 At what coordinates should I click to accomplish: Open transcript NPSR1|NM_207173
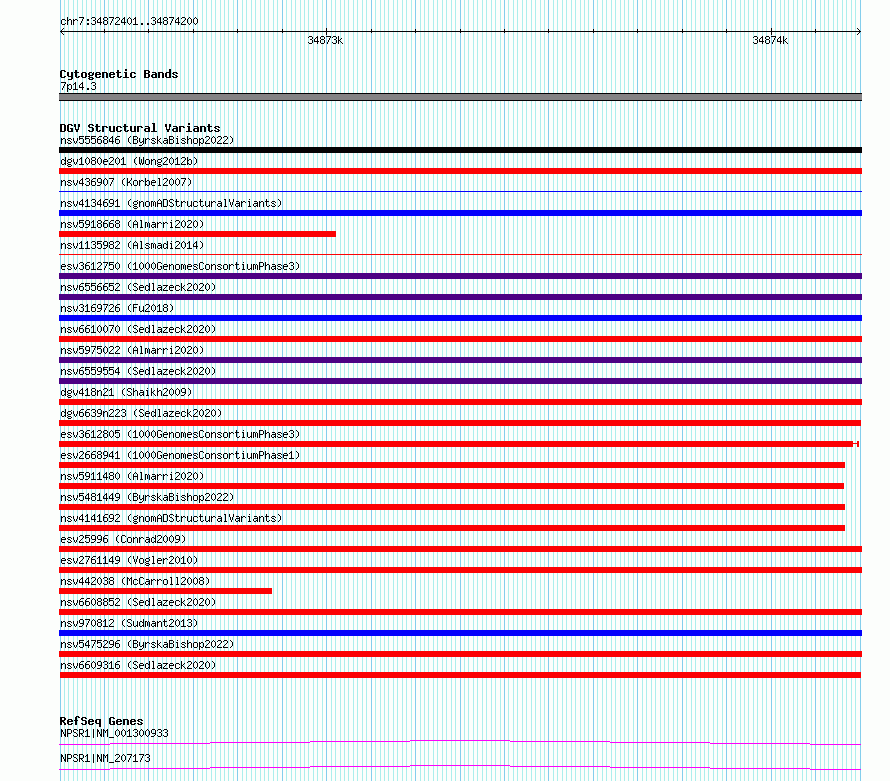(105, 758)
